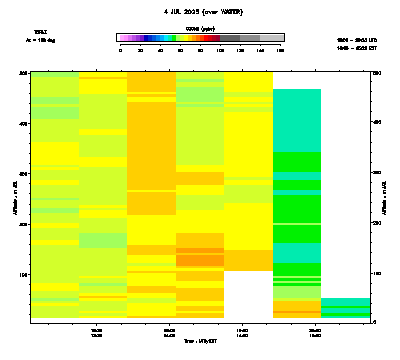The height and width of the screenshot is (360, 400).
Task: Select the dark gray colorbar segment
Action: point(230,38)
